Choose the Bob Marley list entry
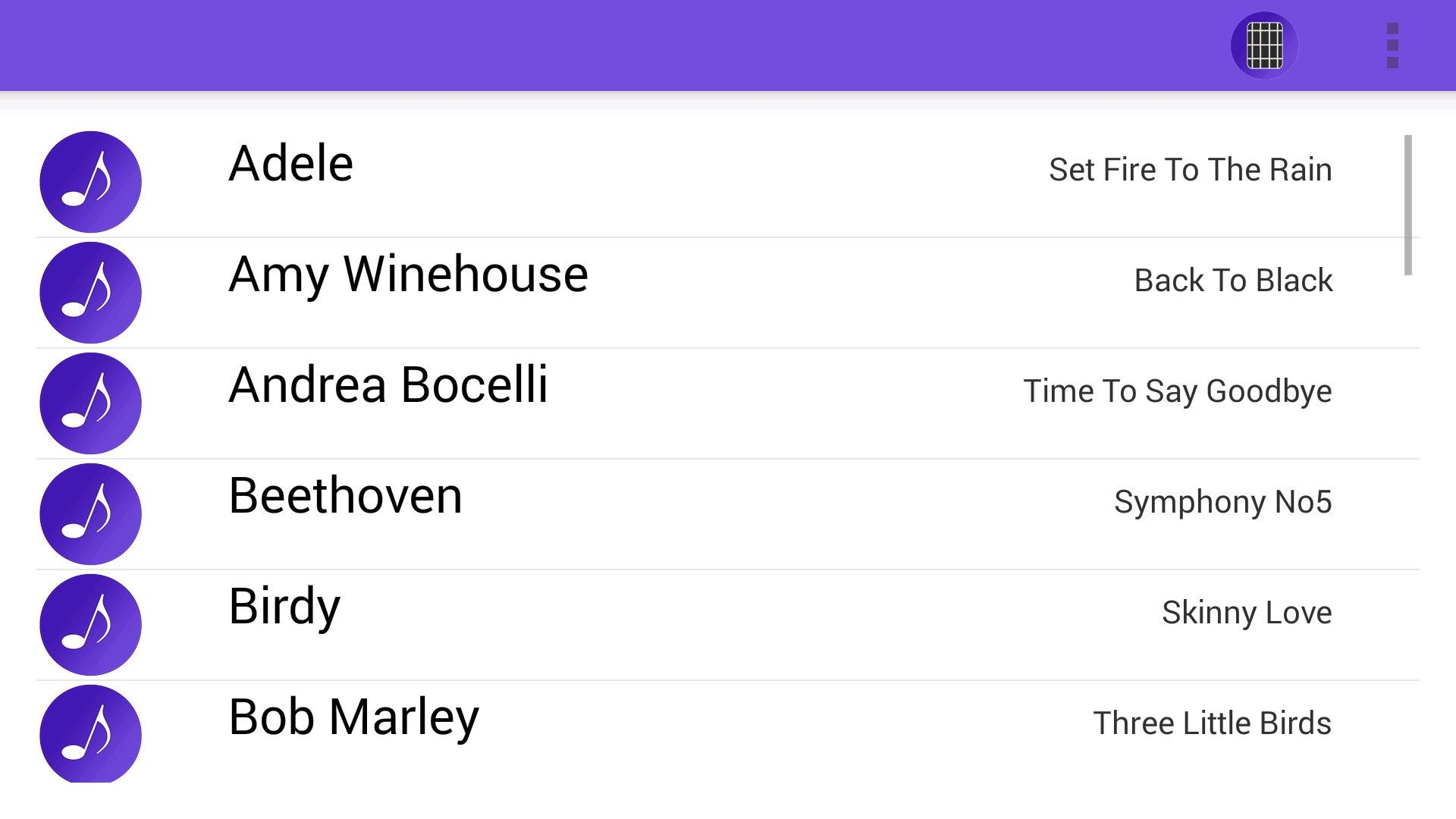Screen dimensions: 1456x819 coord(728,733)
